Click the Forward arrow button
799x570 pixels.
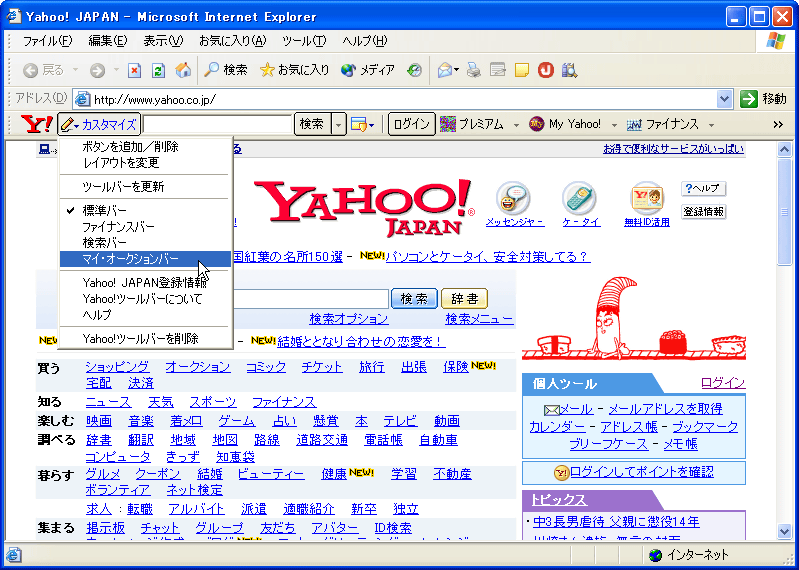(97, 70)
